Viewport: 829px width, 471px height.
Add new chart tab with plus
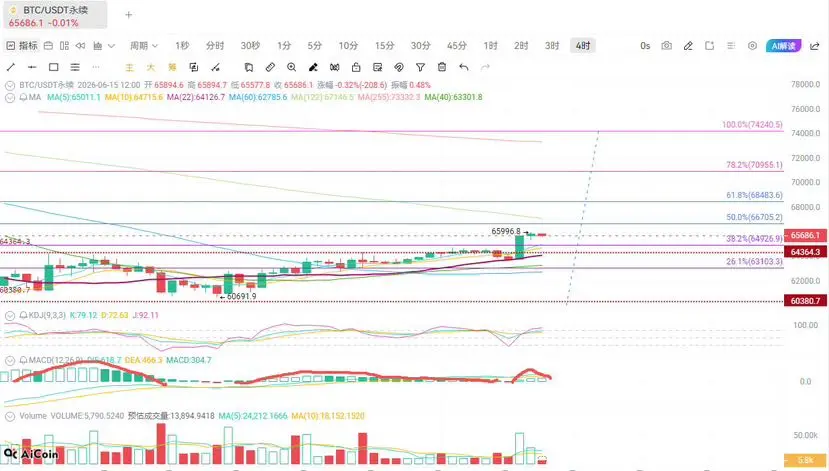pos(128,15)
